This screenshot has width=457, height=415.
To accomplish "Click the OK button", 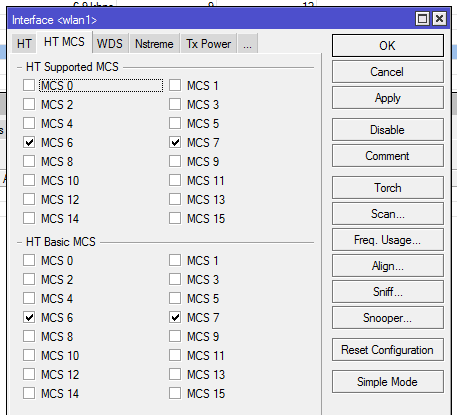I will [x=388, y=46].
